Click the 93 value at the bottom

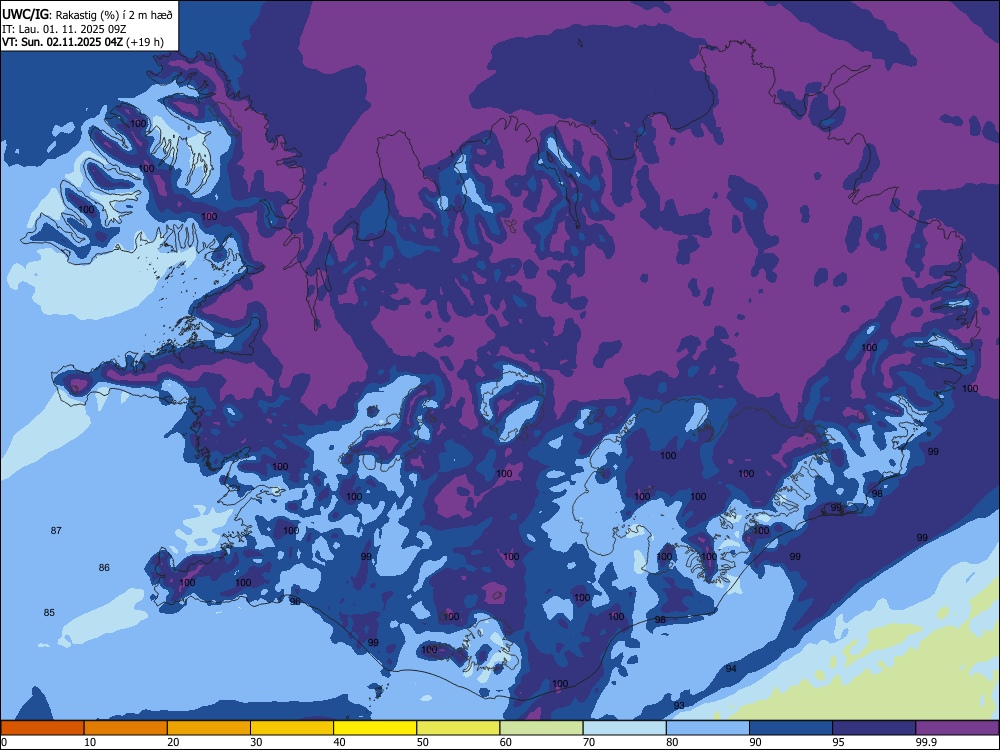[x=679, y=705]
